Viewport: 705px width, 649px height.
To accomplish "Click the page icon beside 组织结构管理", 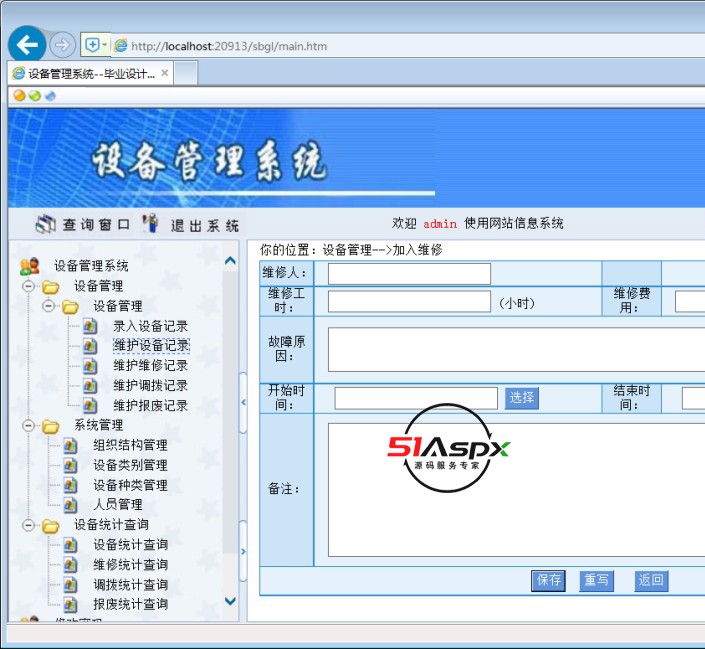I will click(70, 445).
